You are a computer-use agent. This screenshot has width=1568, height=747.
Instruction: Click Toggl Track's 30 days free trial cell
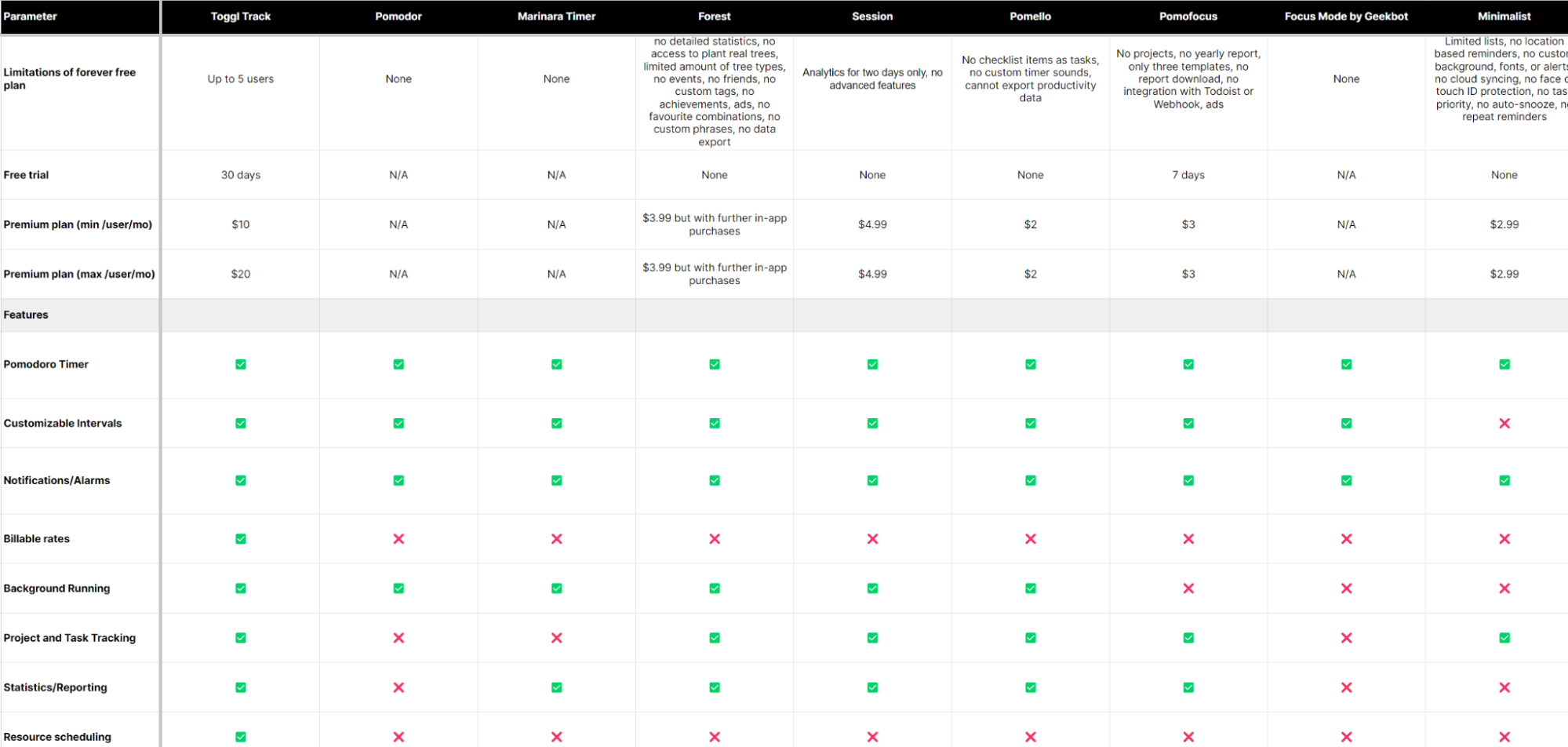(241, 175)
